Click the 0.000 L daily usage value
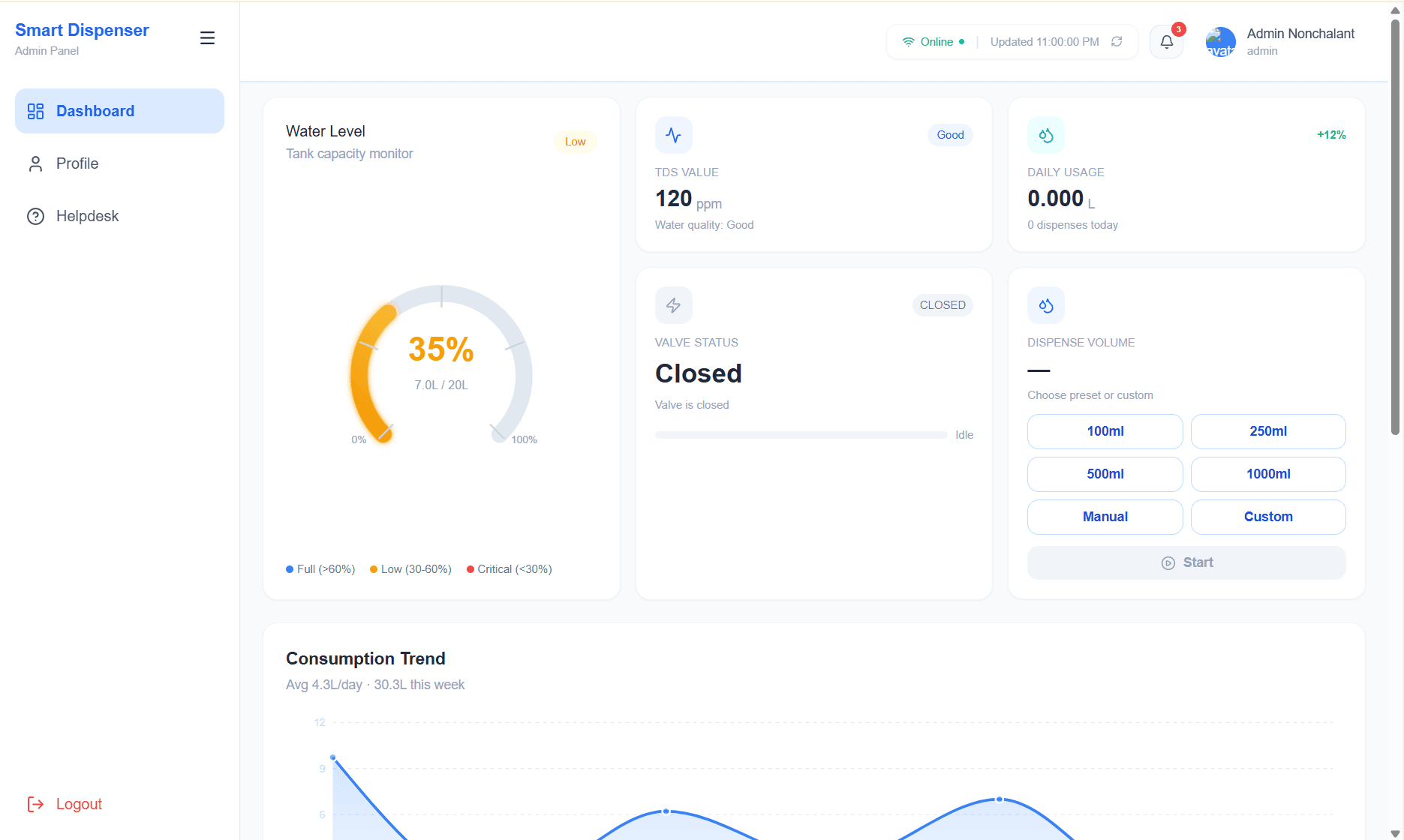Screen dimensions: 1404x840 (1061, 199)
